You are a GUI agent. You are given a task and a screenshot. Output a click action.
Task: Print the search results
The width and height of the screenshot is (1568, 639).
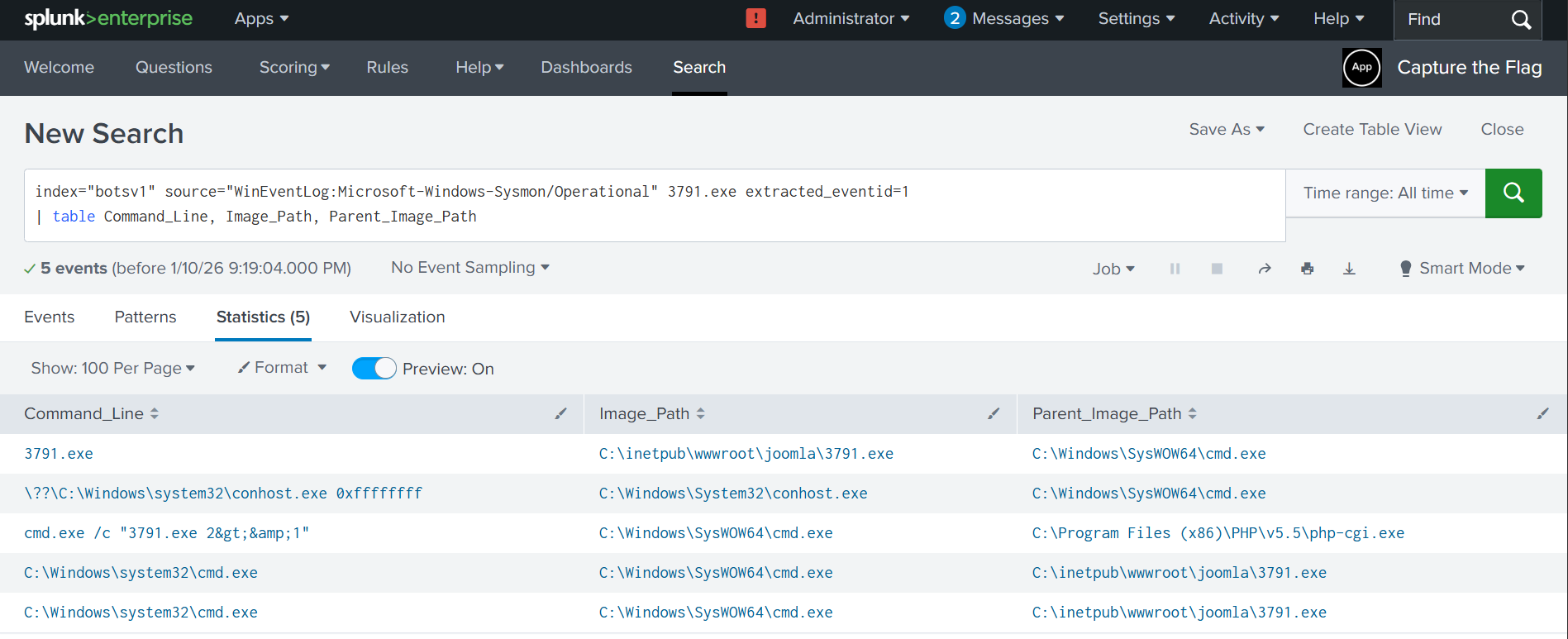pyautogui.click(x=1307, y=269)
